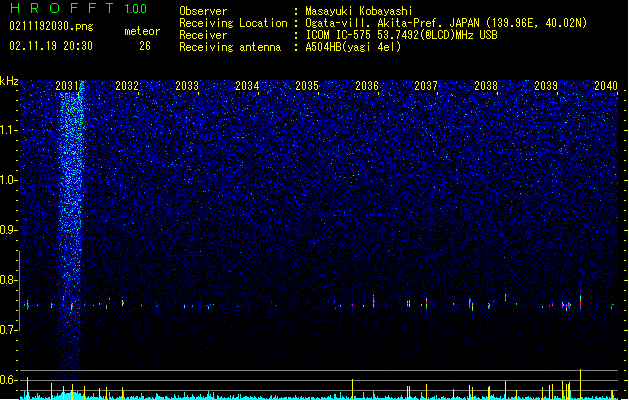The width and height of the screenshot is (629, 400).
Task: Click the 2032 time marker
Action: click(127, 86)
